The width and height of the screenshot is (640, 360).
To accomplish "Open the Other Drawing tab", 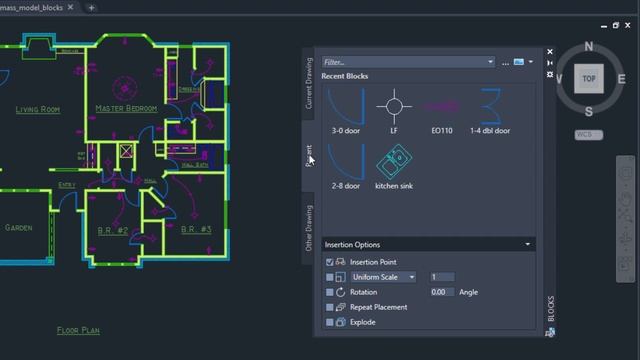I will pos(309,228).
